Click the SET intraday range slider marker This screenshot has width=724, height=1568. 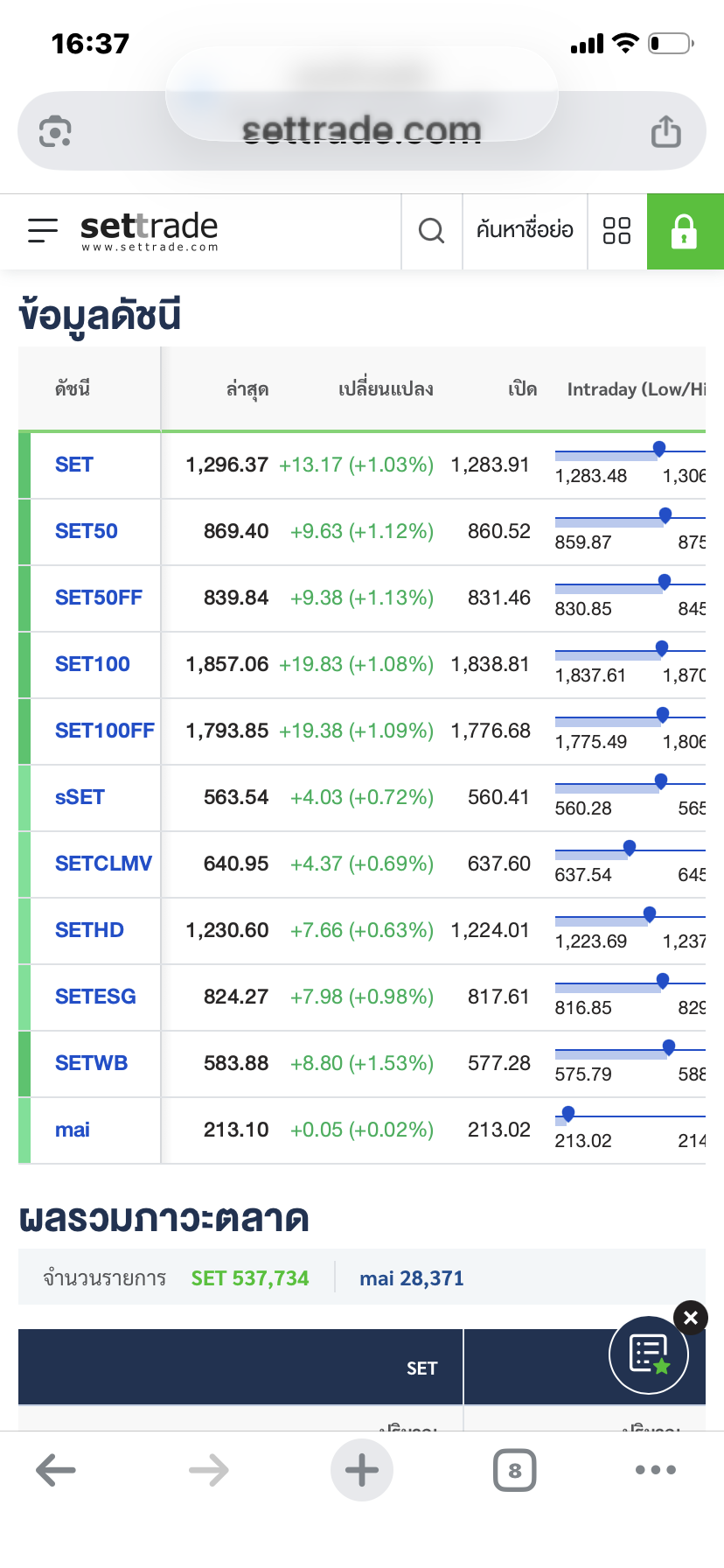(x=659, y=449)
